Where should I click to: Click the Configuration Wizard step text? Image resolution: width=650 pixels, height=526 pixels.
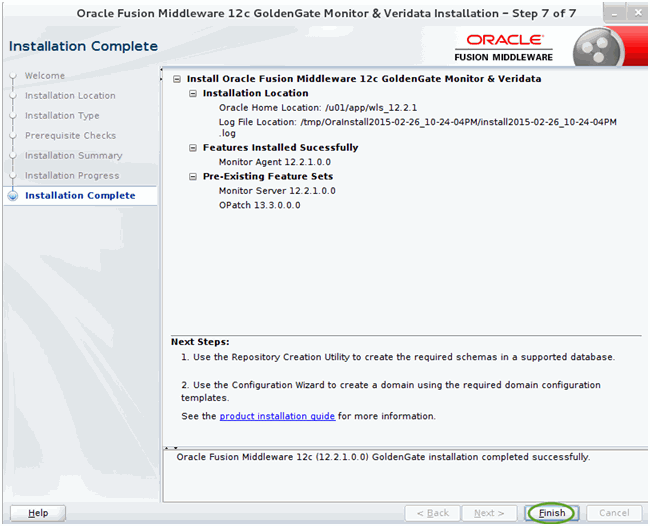[390, 391]
